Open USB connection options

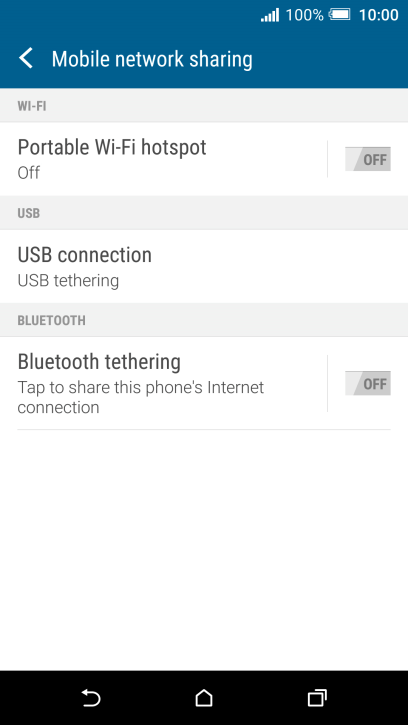[204, 266]
